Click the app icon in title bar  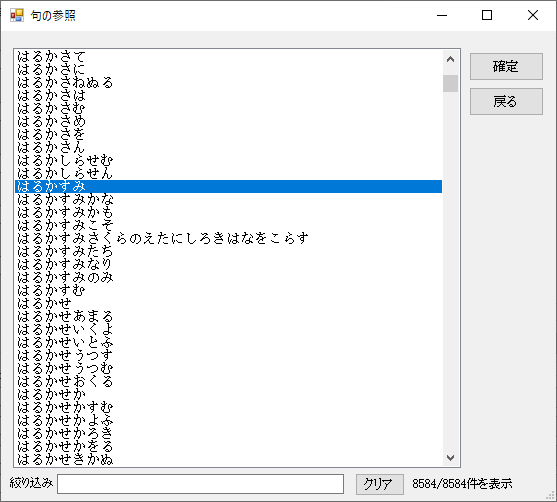[17, 15]
